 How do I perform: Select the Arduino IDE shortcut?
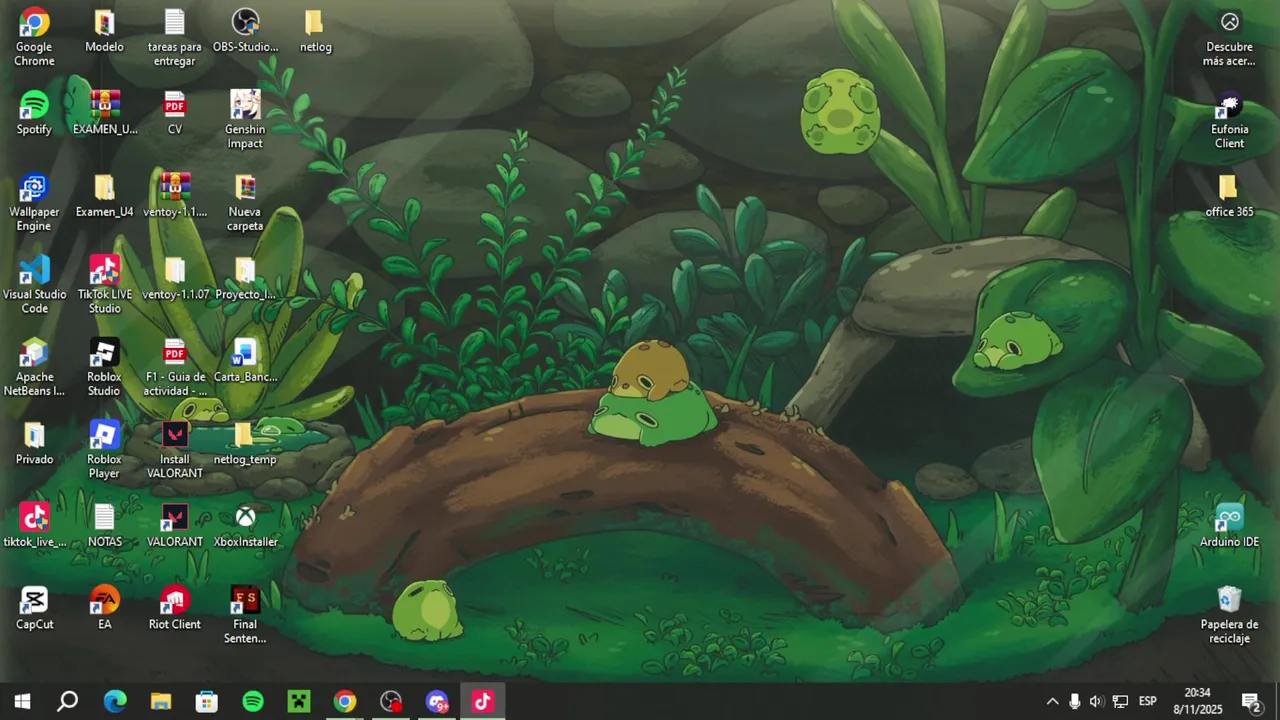[1229, 525]
